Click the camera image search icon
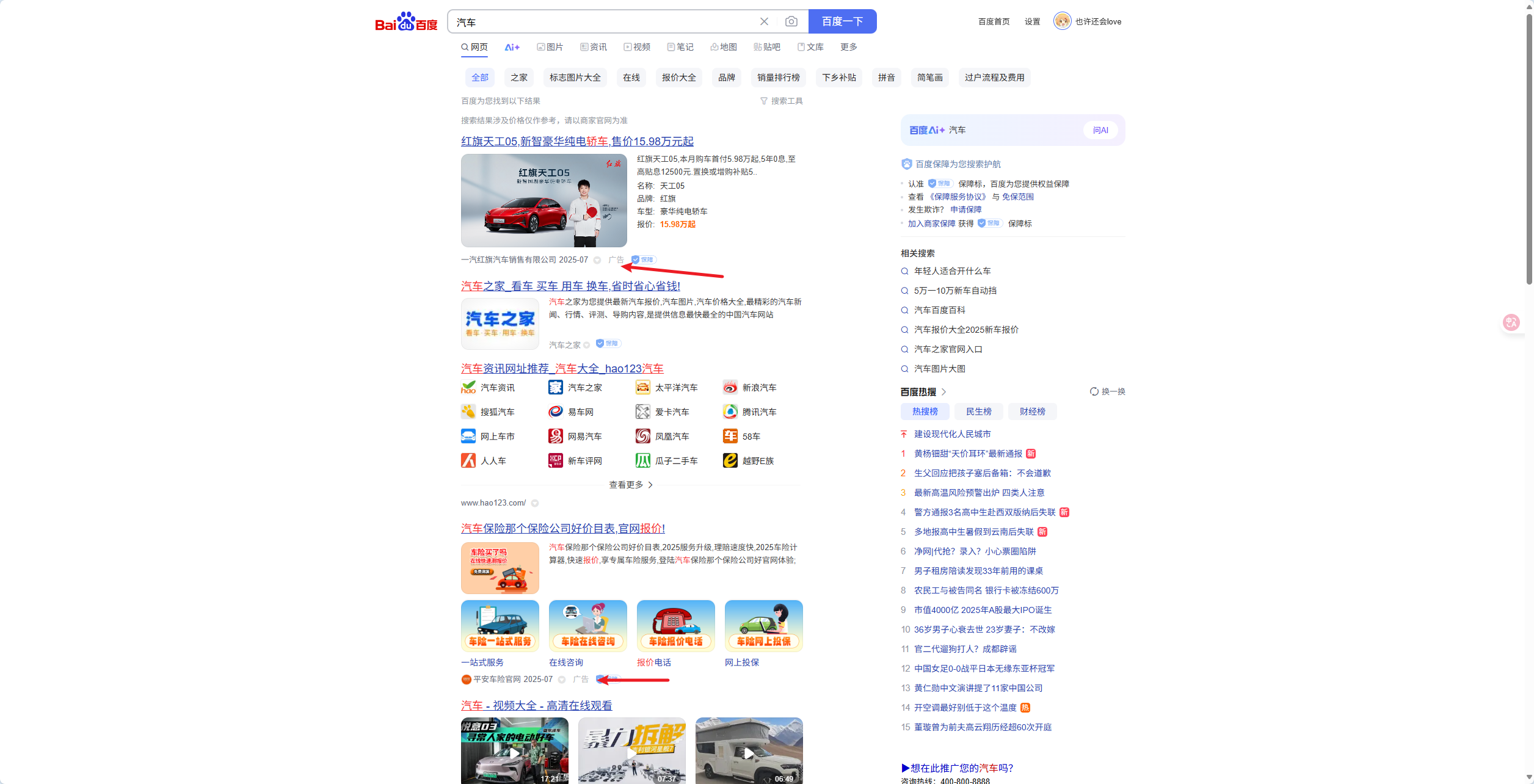Image resolution: width=1534 pixels, height=784 pixels. pos(791,21)
